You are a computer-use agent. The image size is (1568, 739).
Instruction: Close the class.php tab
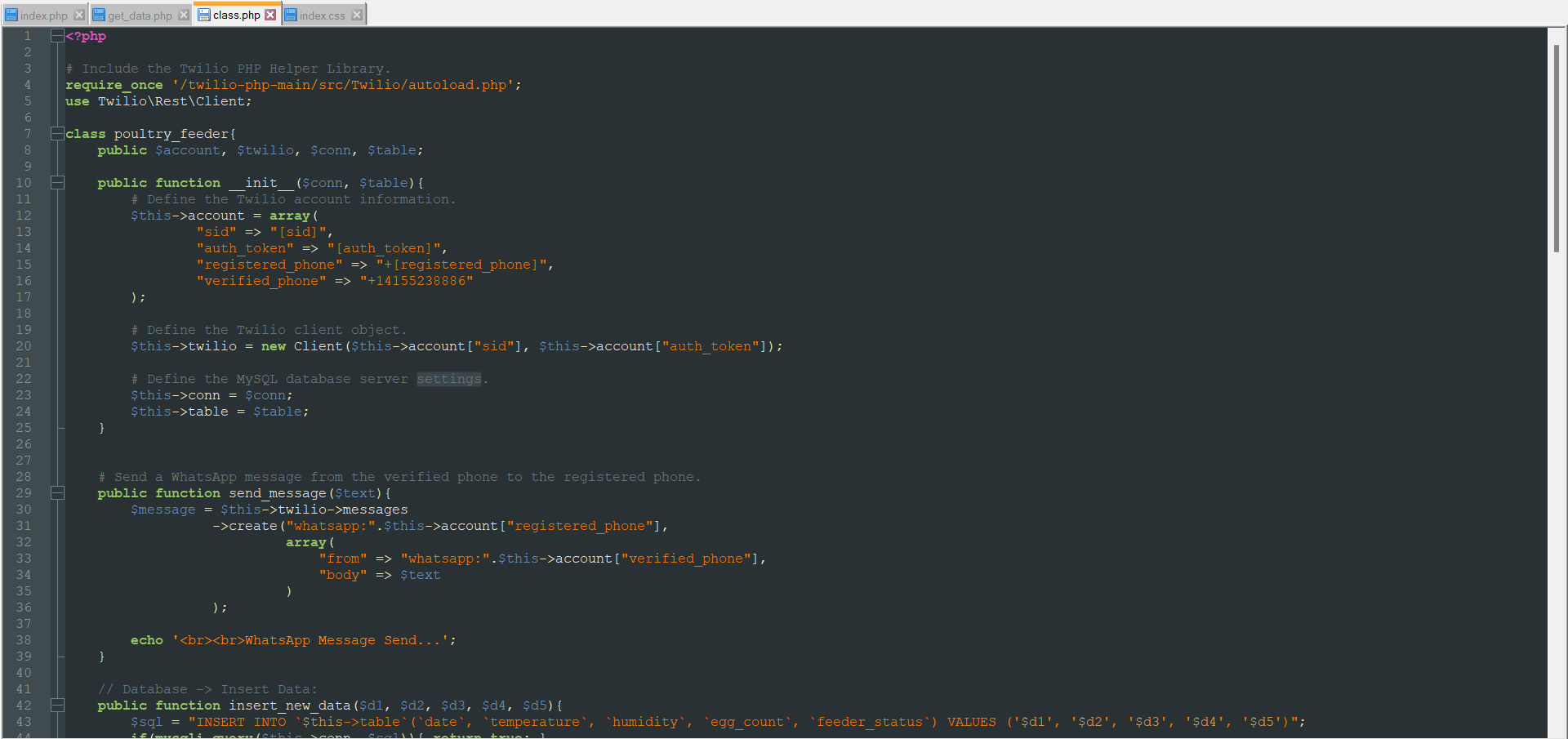click(x=270, y=14)
